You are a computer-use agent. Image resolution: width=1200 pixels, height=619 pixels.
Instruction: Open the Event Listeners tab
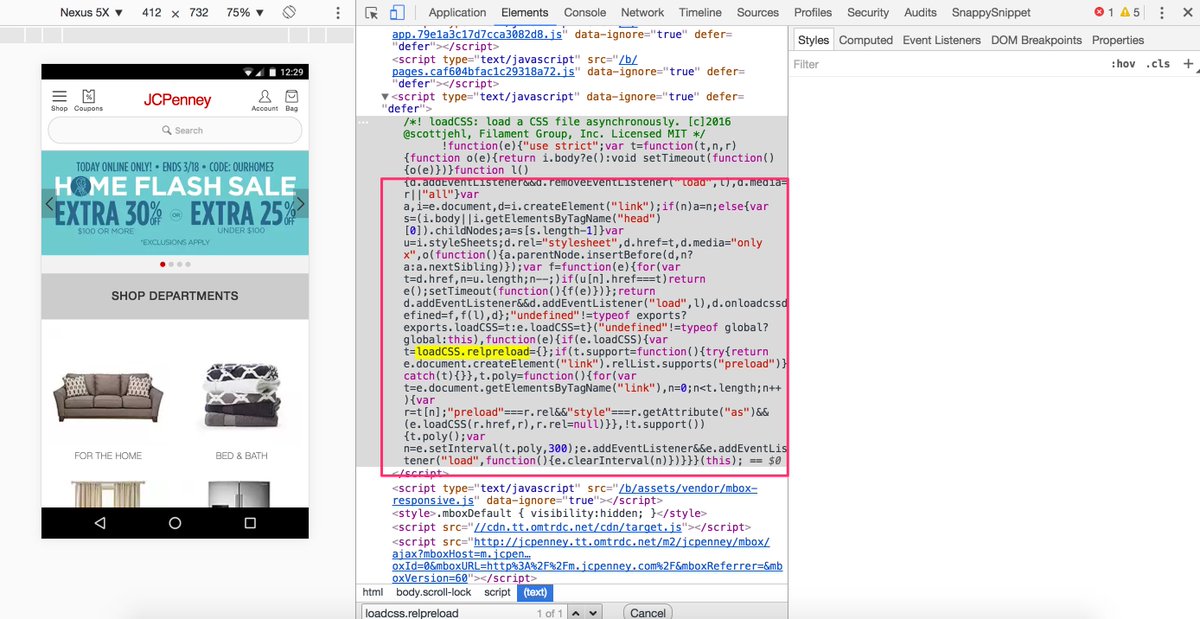point(944,40)
